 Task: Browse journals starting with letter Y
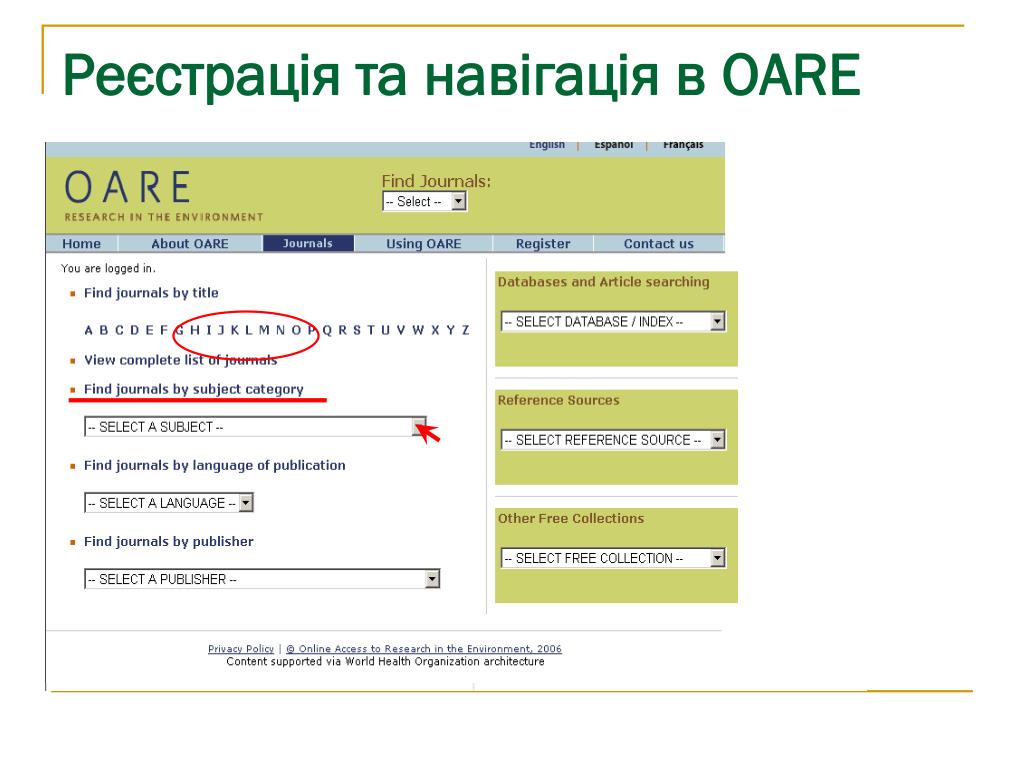coord(450,330)
